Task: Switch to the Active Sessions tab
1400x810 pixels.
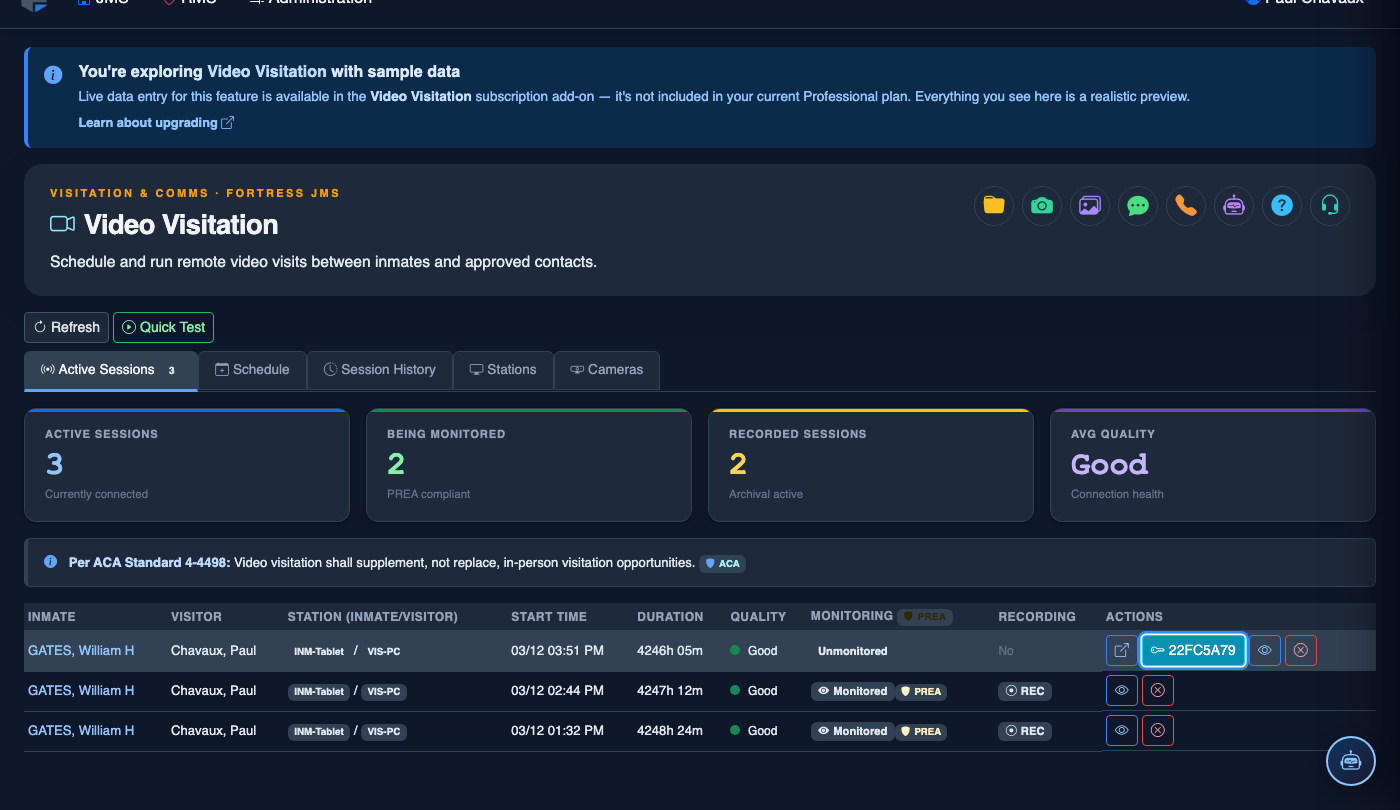Action: [x=111, y=370]
